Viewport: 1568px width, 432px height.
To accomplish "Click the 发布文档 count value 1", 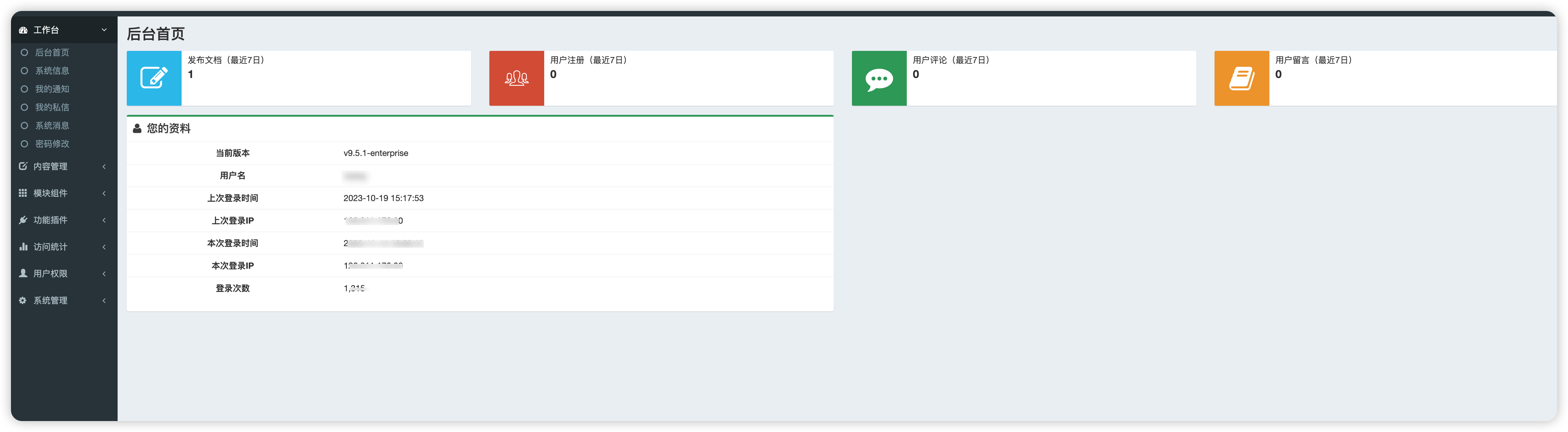I will point(190,74).
